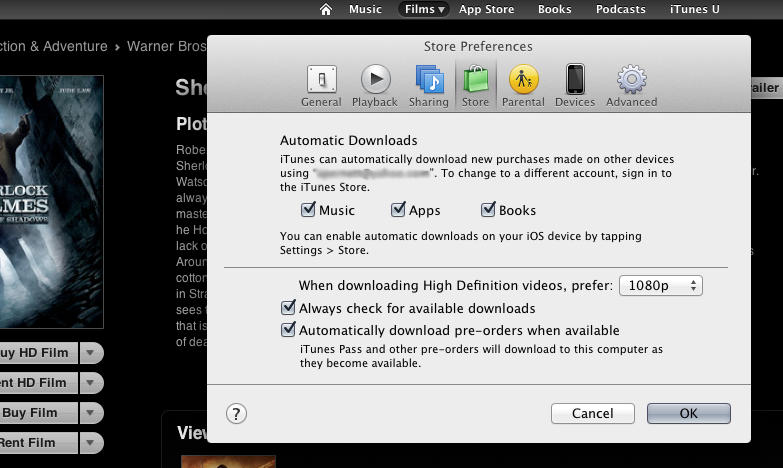Follow the Warner Bros breadcrumb link
783x468 pixels.
167,46
